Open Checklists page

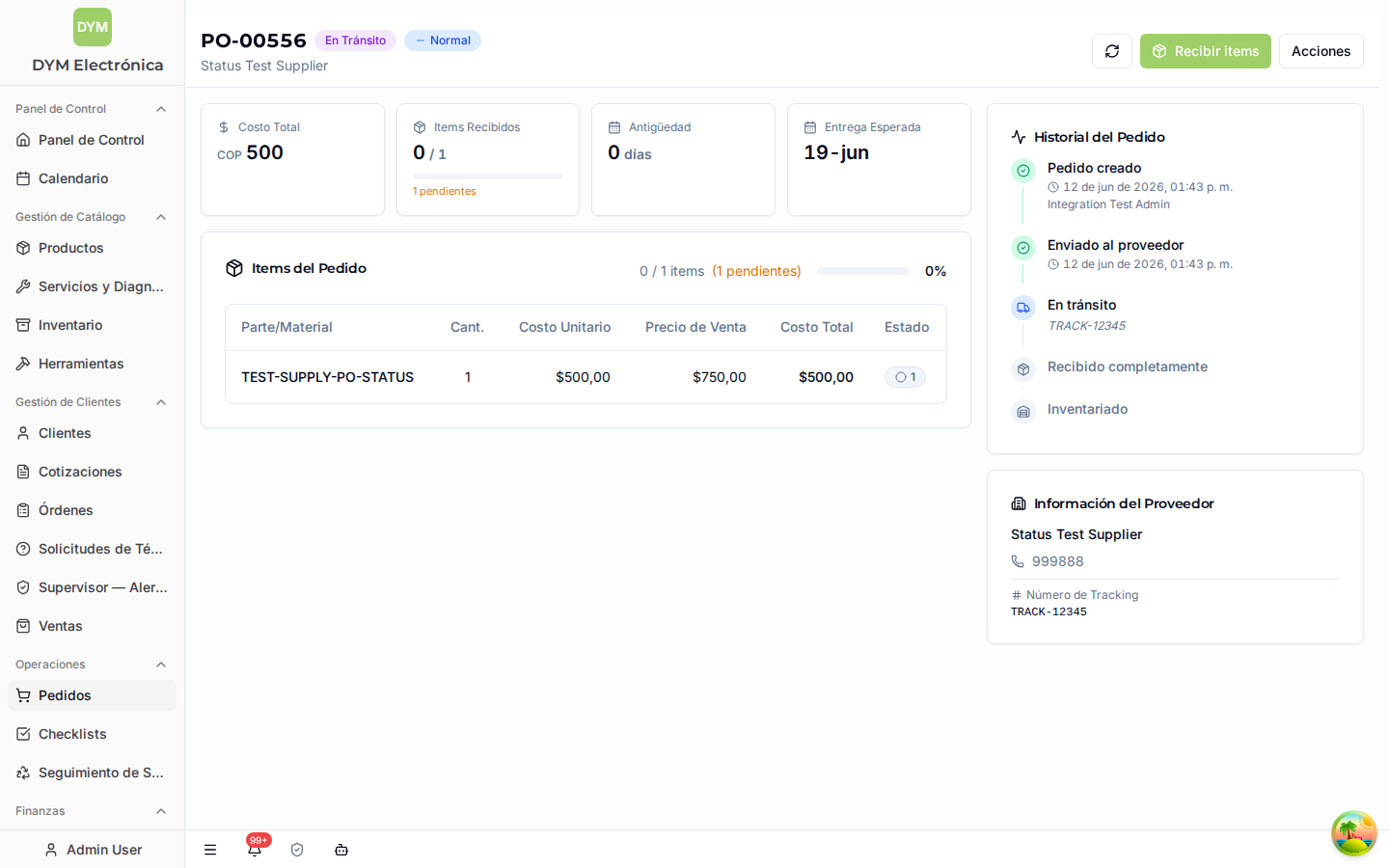(92, 734)
